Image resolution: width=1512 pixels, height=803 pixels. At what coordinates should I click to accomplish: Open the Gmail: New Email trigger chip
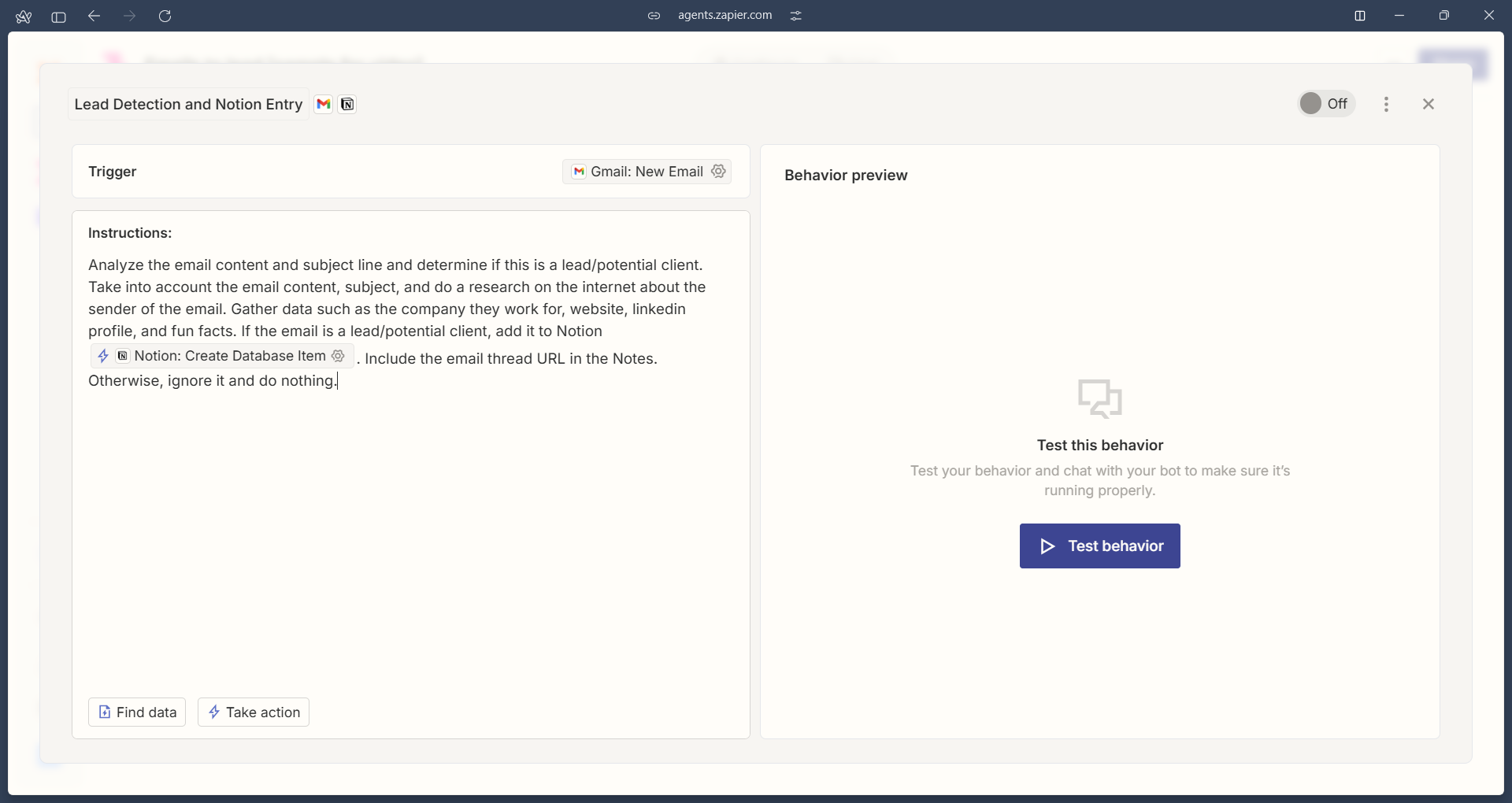pyautogui.click(x=647, y=172)
